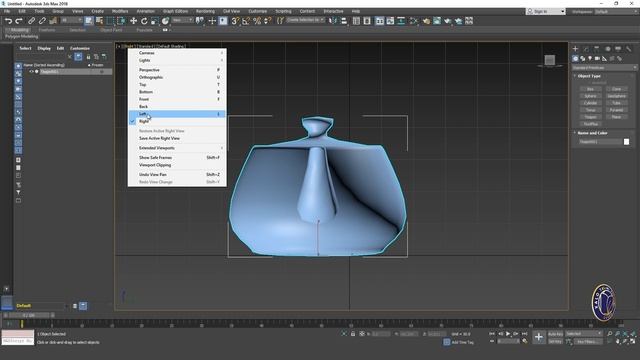Click the Unlink Selection icon

pos(42,21)
